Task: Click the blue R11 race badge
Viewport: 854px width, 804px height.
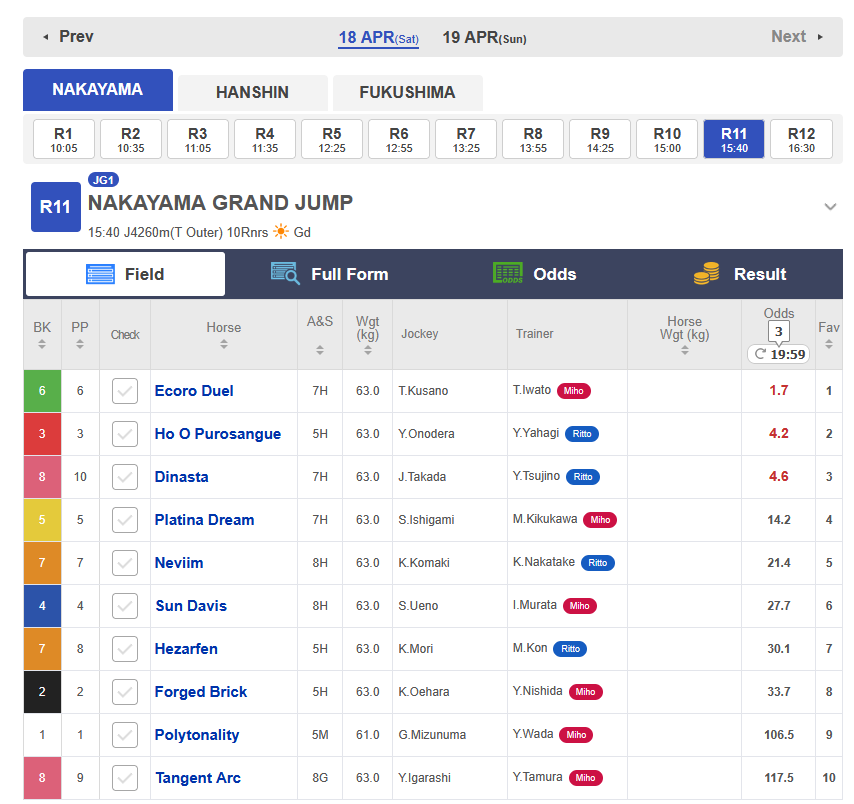Action: [x=55, y=207]
